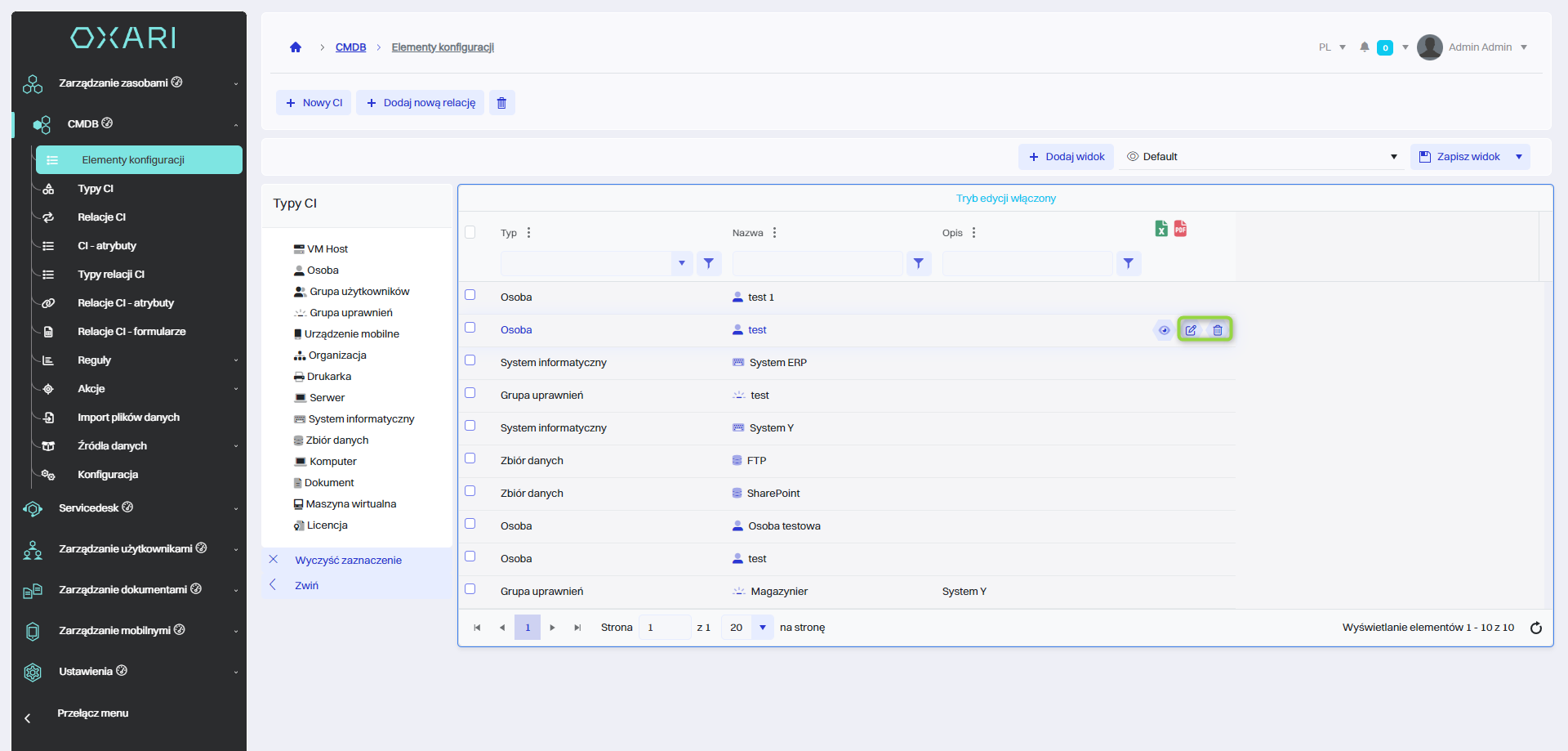
Task: Open Typy CI in sidebar menu
Action: tap(96, 189)
